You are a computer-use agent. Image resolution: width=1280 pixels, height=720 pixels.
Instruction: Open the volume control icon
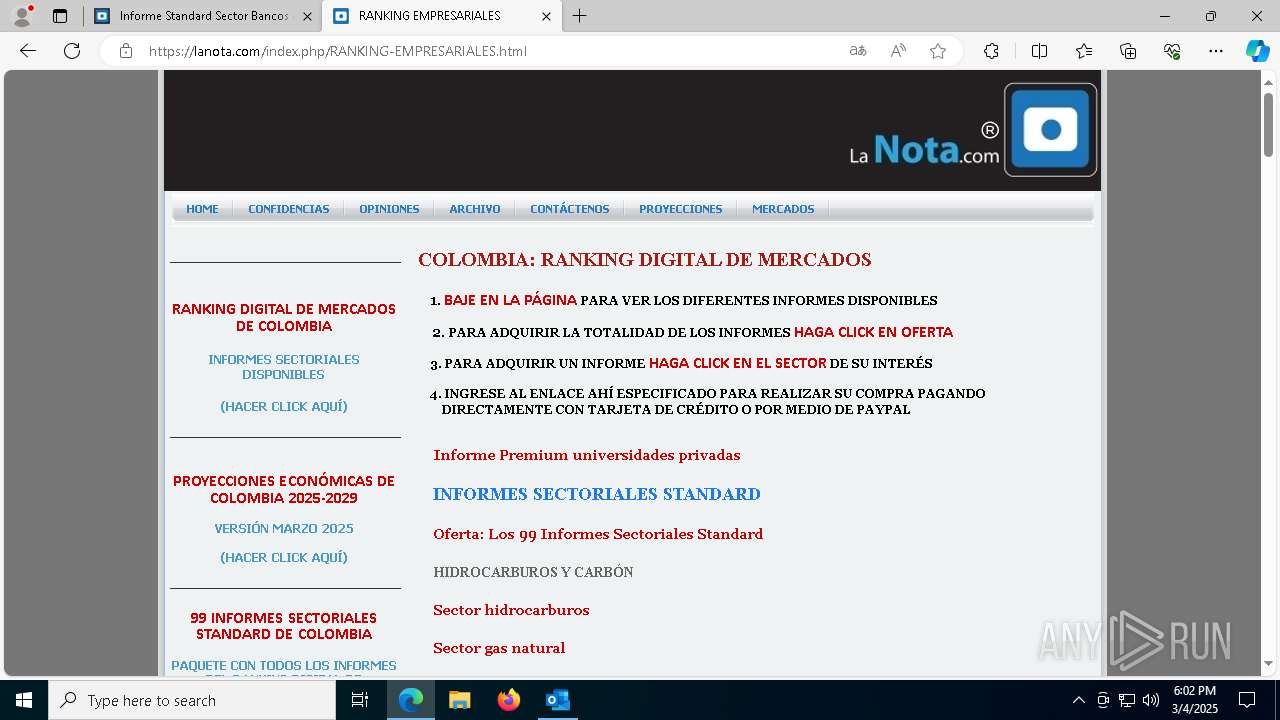tap(1150, 700)
